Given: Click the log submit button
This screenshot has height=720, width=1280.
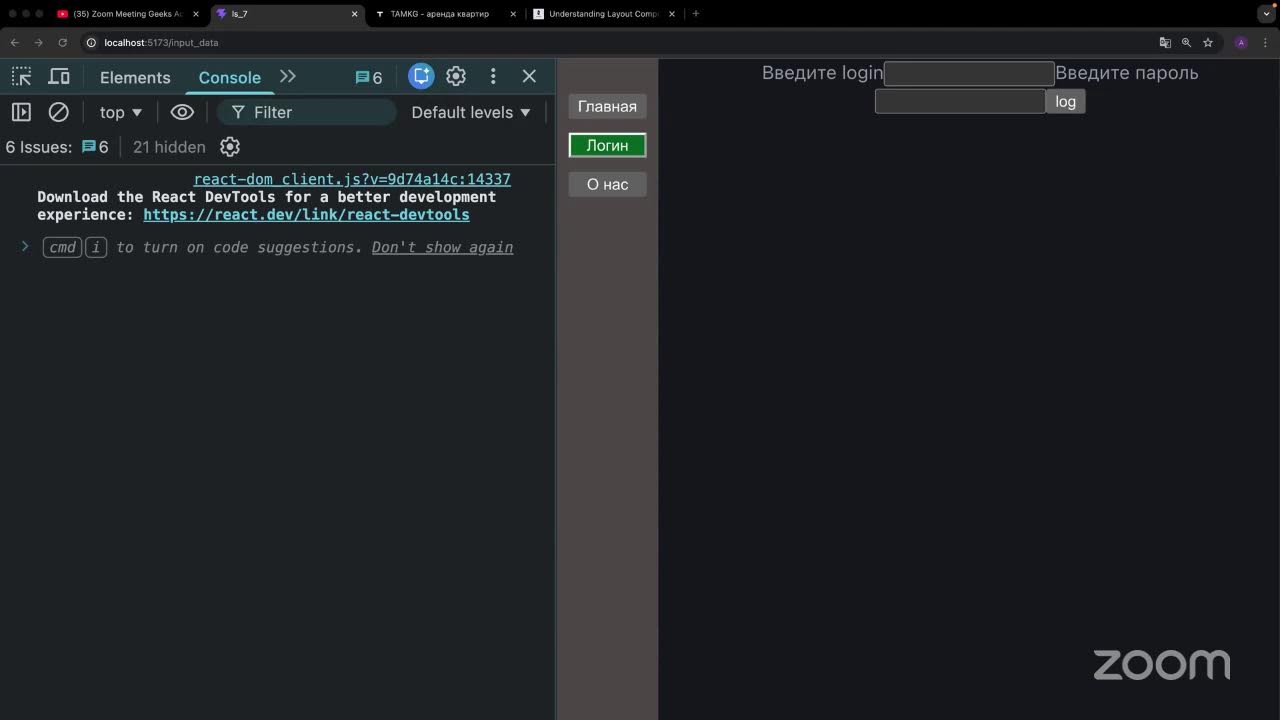Looking at the screenshot, I should [x=1065, y=101].
